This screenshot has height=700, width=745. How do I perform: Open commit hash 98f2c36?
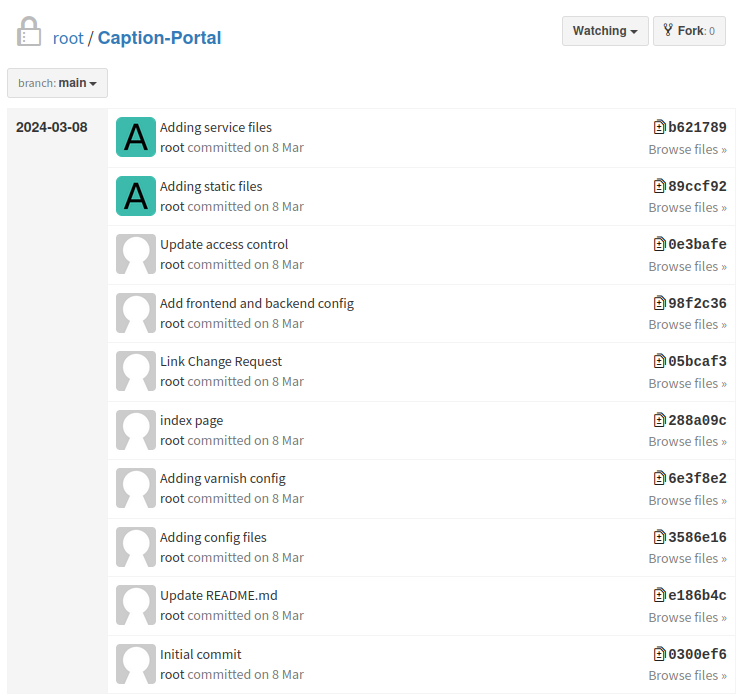tap(697, 303)
